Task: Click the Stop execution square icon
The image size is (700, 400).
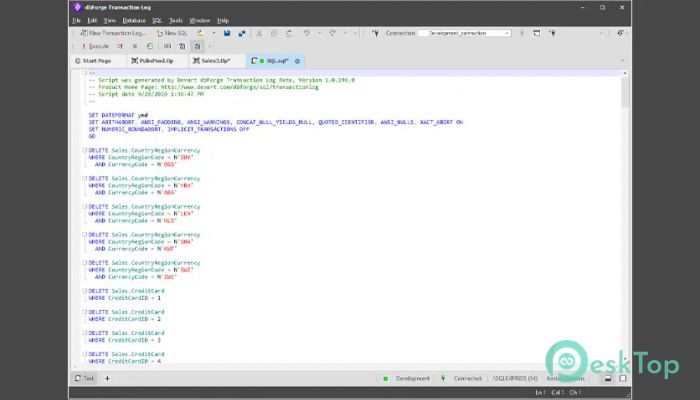Action: [x=135, y=46]
